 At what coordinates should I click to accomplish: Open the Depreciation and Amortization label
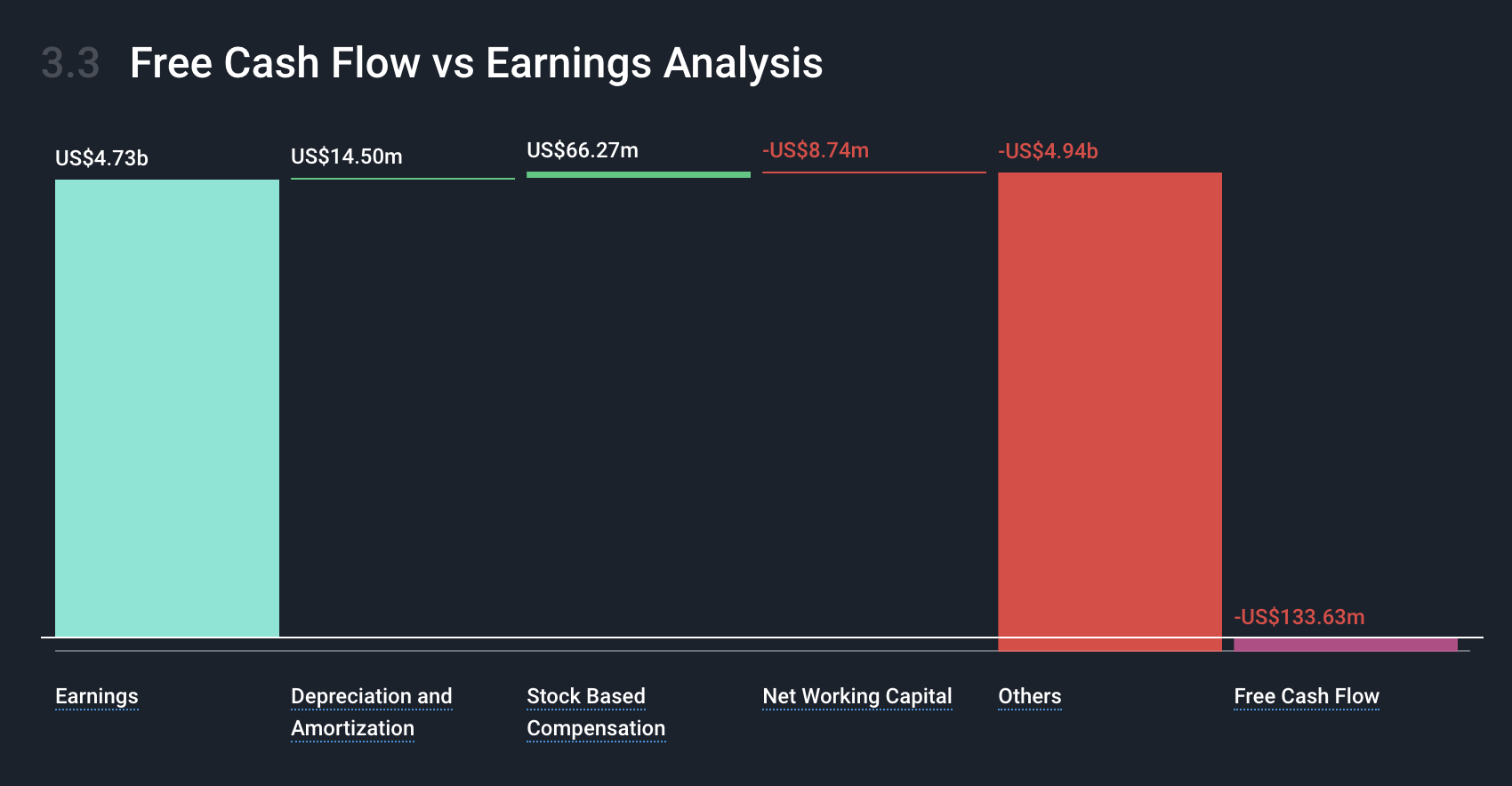pyautogui.click(x=372, y=712)
